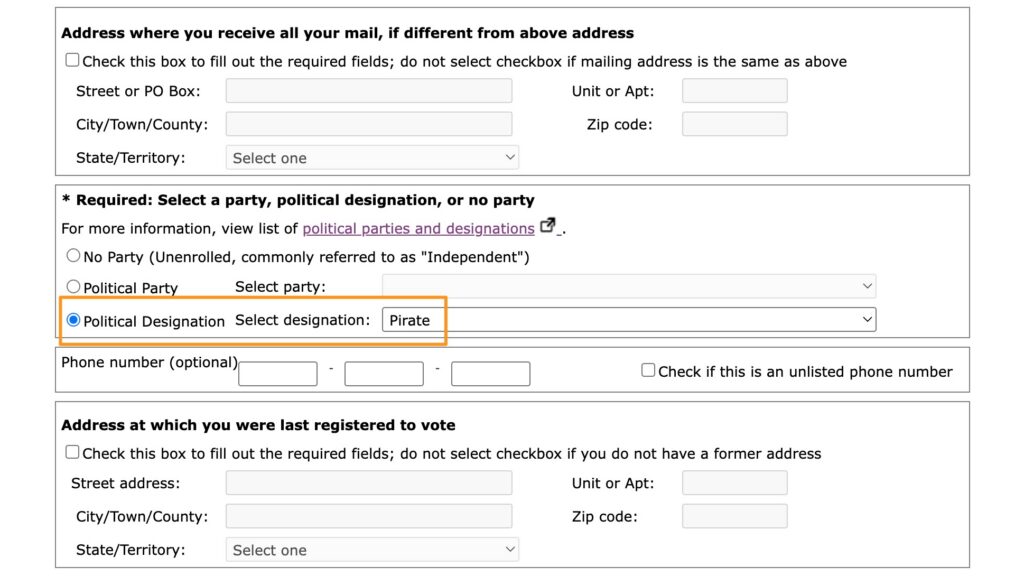Screen dimensions: 1024x576
Task: Click the first phone number box
Action: 278,374
